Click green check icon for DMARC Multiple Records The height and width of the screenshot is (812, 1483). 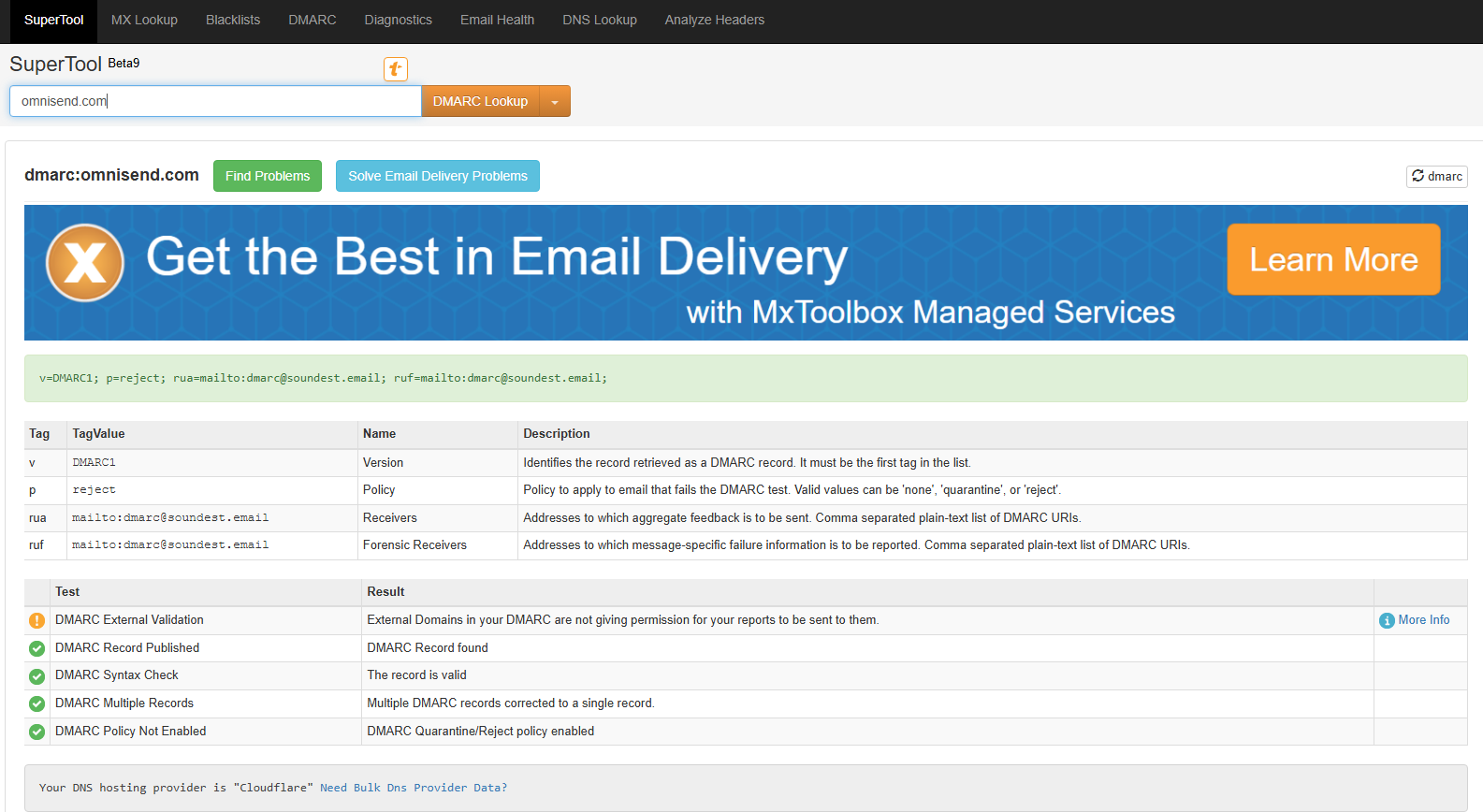(x=36, y=703)
